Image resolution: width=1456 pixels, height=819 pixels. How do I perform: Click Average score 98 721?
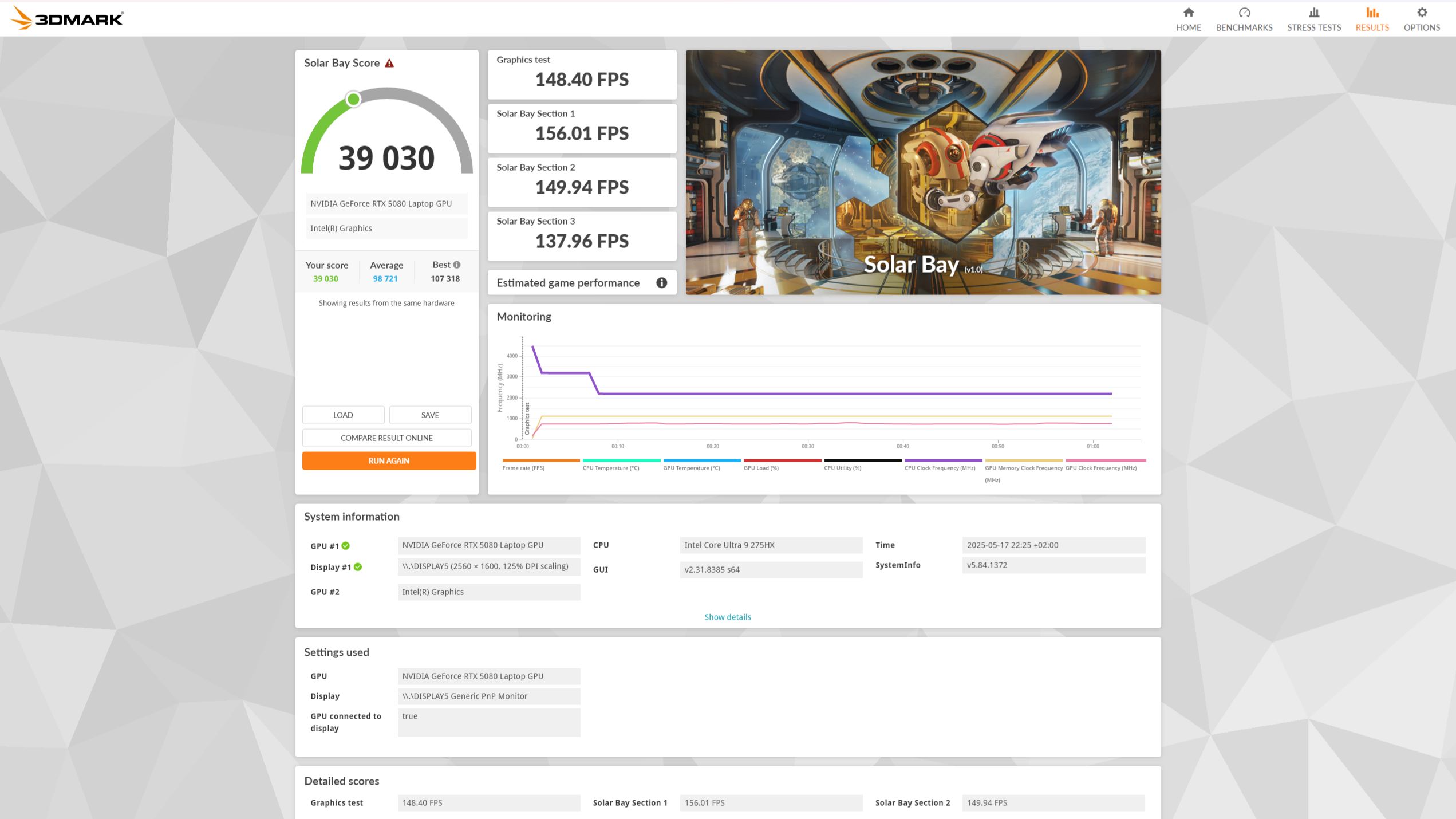coord(385,279)
